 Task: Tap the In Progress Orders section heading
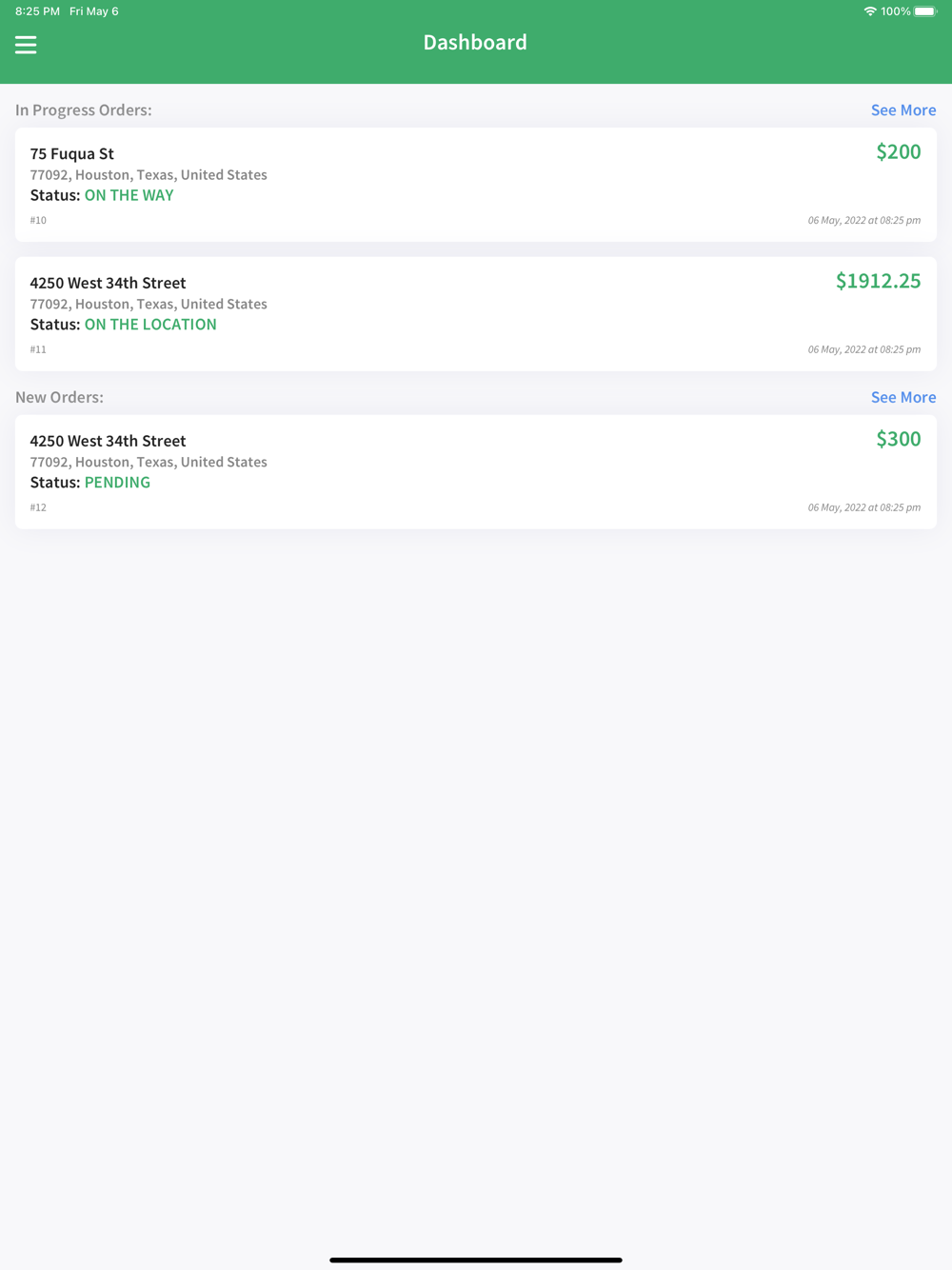pyautogui.click(x=84, y=110)
